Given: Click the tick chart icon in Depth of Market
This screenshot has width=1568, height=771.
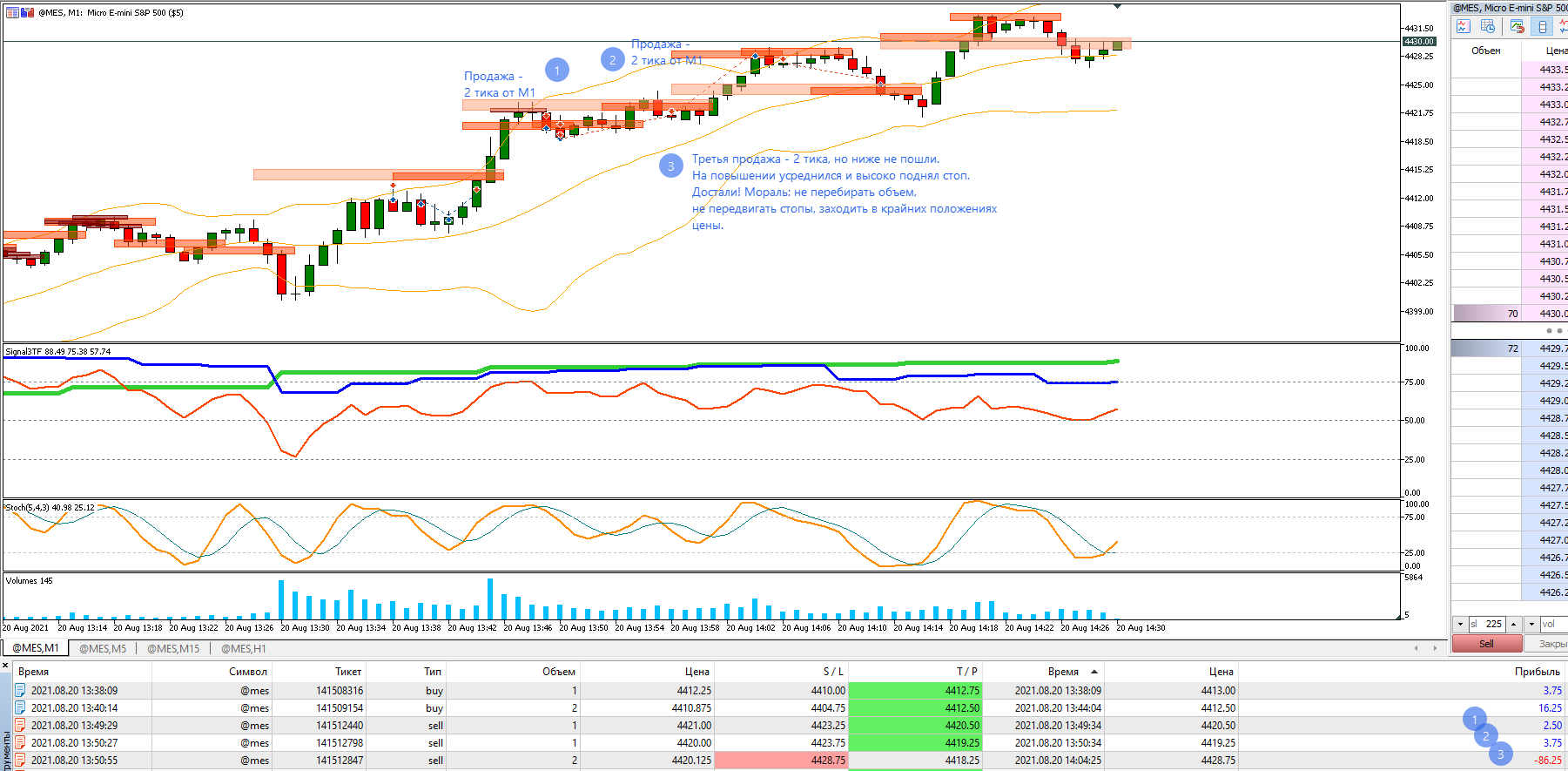Looking at the screenshot, I should coord(1464,26).
